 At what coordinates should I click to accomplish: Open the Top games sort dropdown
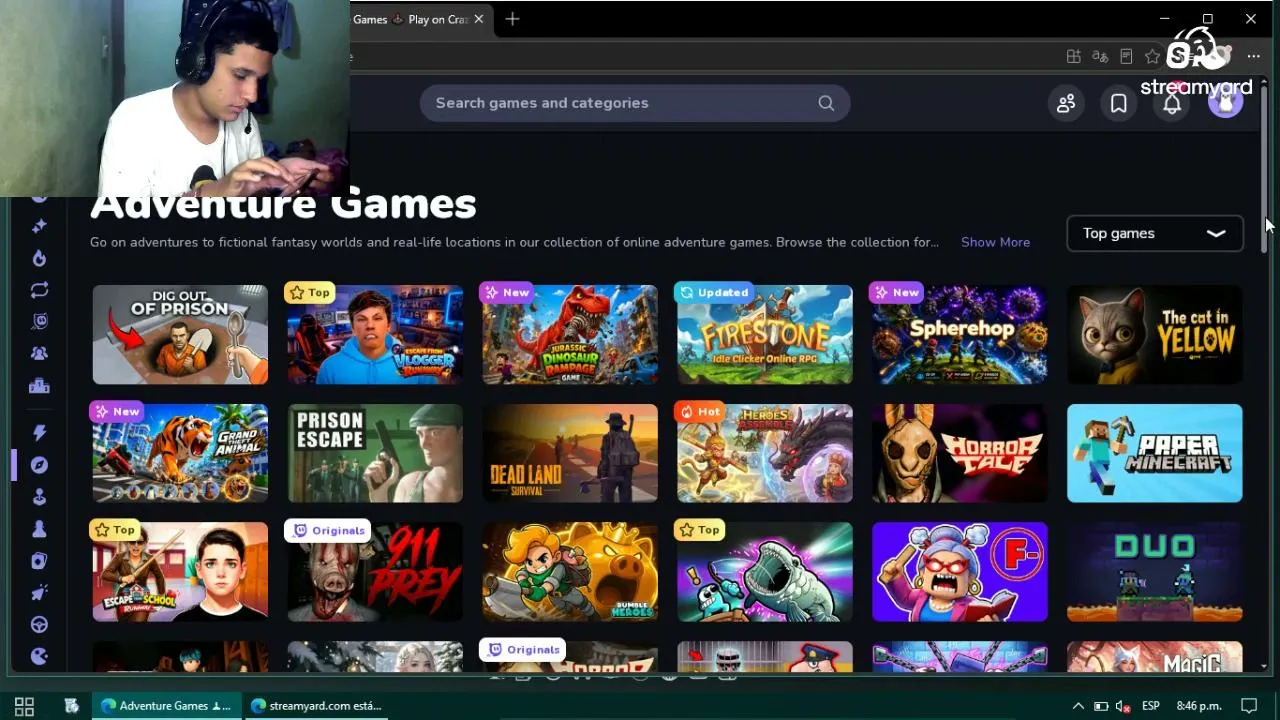tap(1154, 233)
